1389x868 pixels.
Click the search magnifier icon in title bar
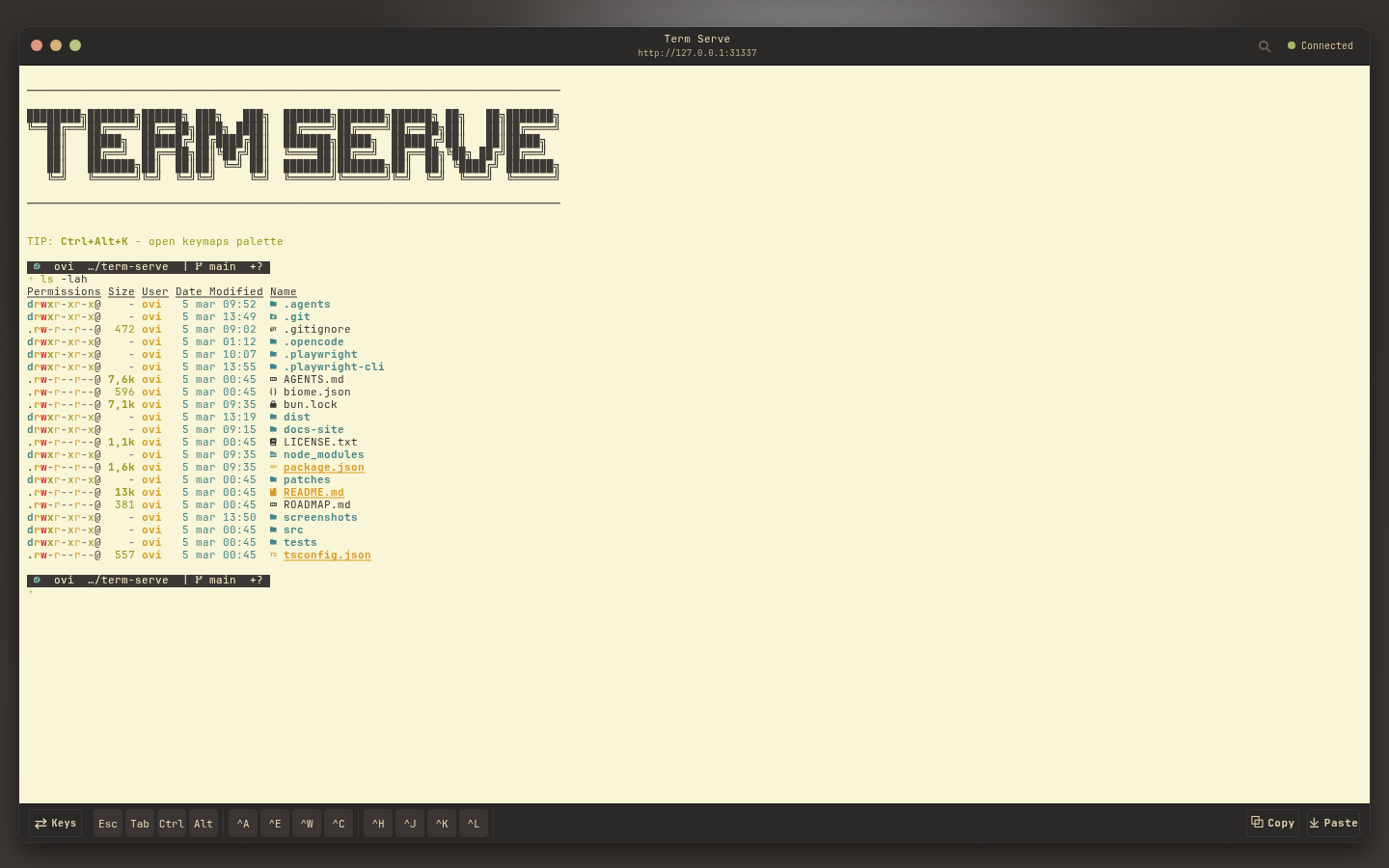point(1265,45)
